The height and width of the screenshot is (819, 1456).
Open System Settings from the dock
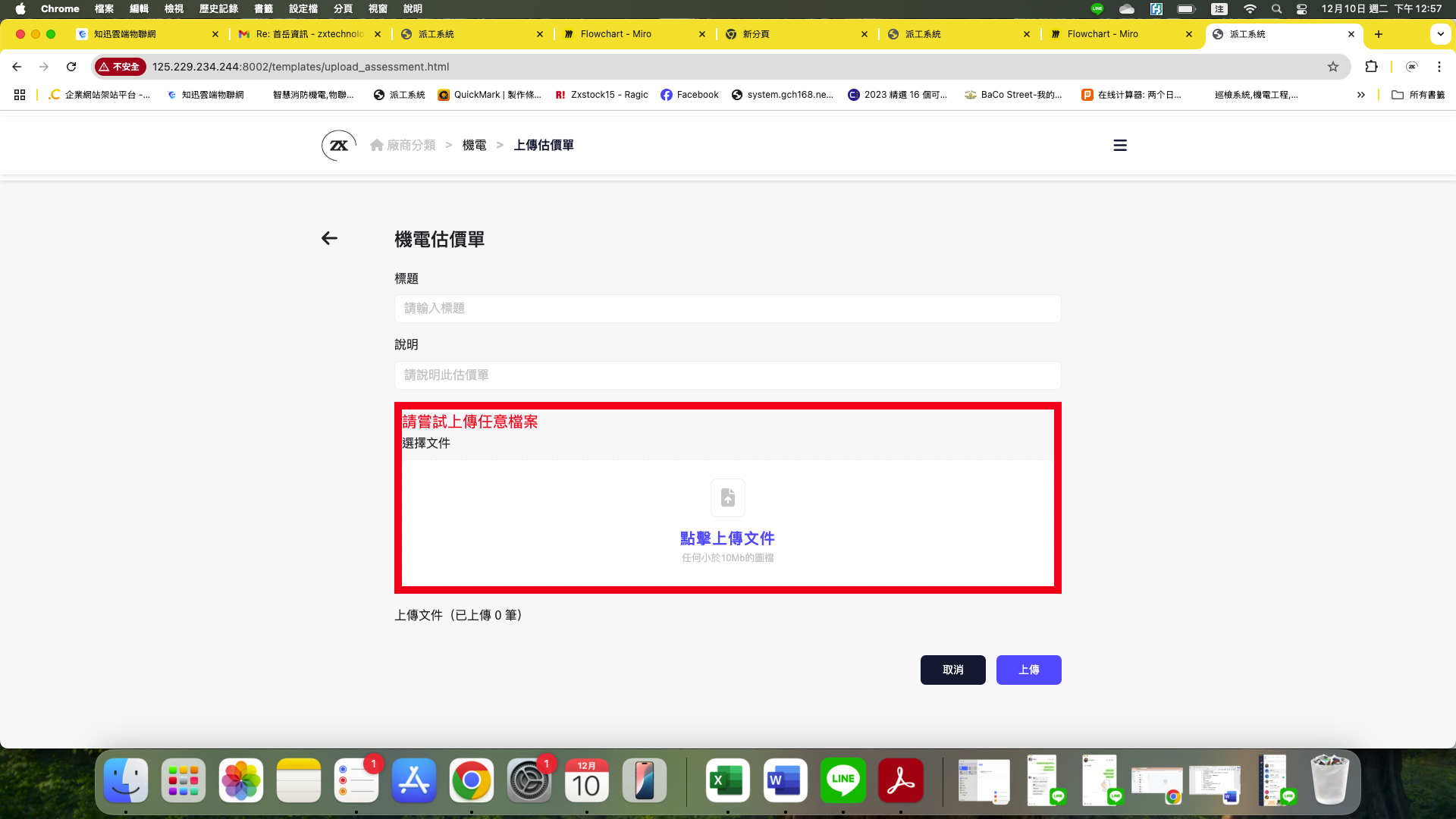pos(529,780)
